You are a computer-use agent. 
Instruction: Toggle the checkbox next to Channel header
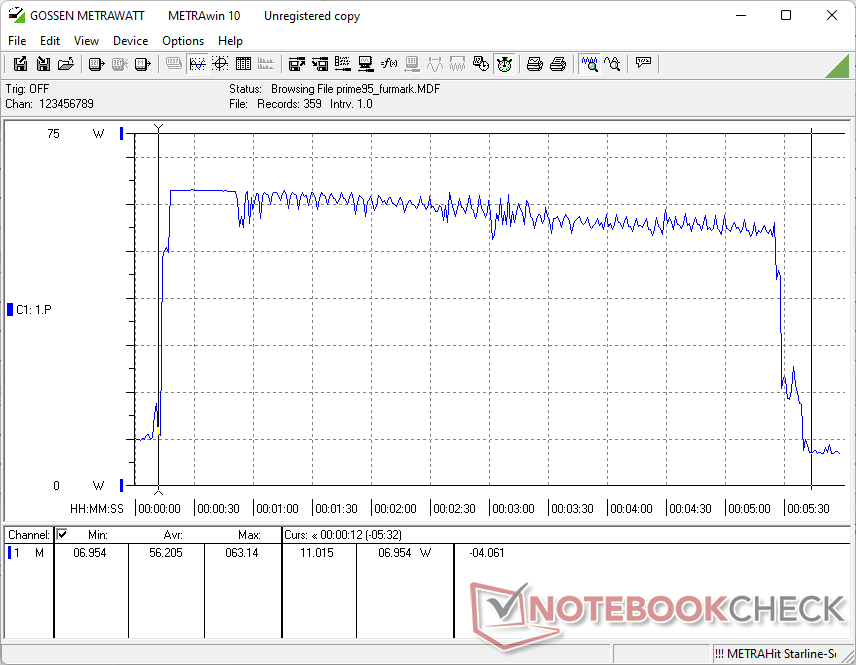(62, 535)
